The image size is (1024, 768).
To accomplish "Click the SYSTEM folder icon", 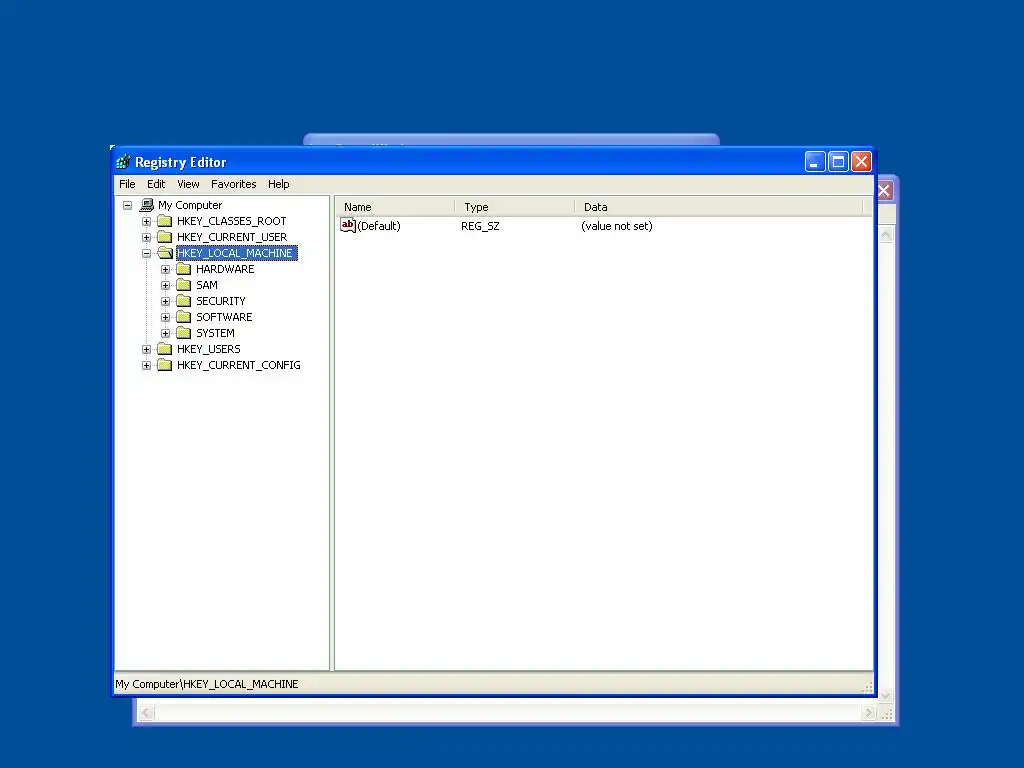I will click(x=184, y=333).
